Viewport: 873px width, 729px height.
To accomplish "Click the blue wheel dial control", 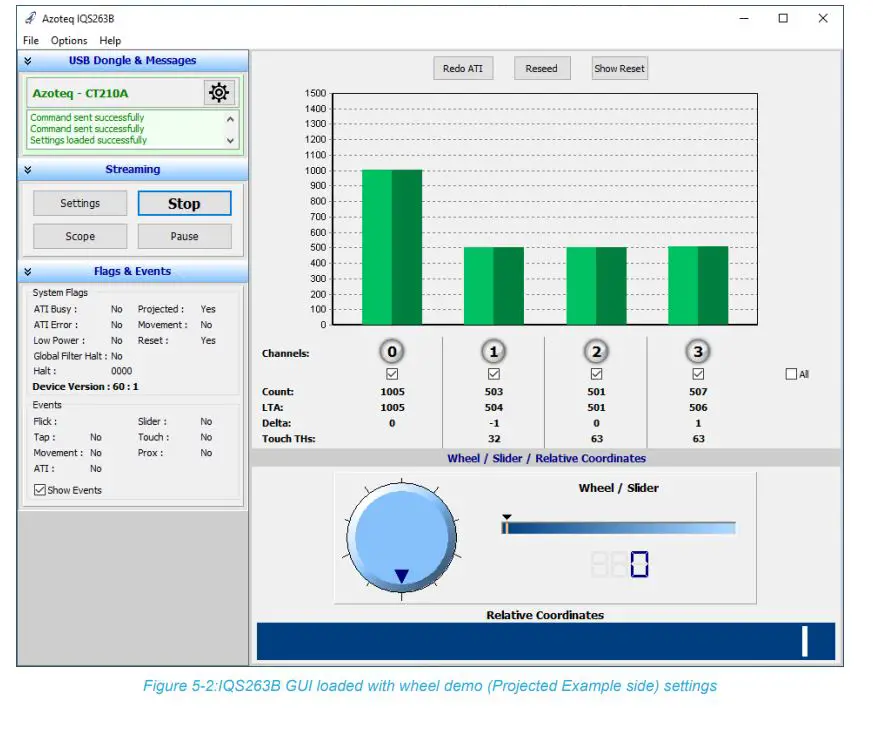I will pos(400,536).
